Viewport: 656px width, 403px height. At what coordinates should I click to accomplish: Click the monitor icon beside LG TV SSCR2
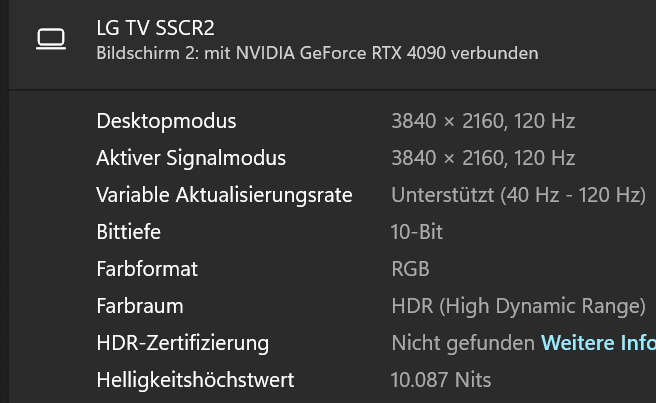[50, 39]
